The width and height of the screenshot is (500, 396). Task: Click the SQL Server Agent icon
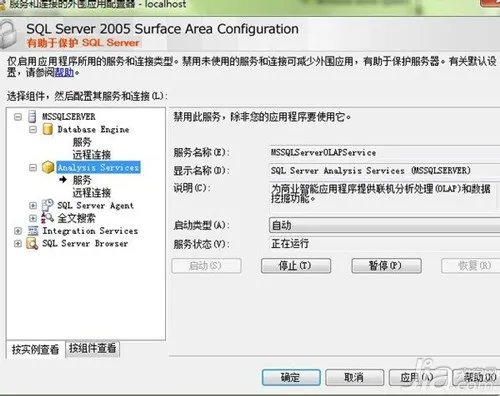coord(47,205)
